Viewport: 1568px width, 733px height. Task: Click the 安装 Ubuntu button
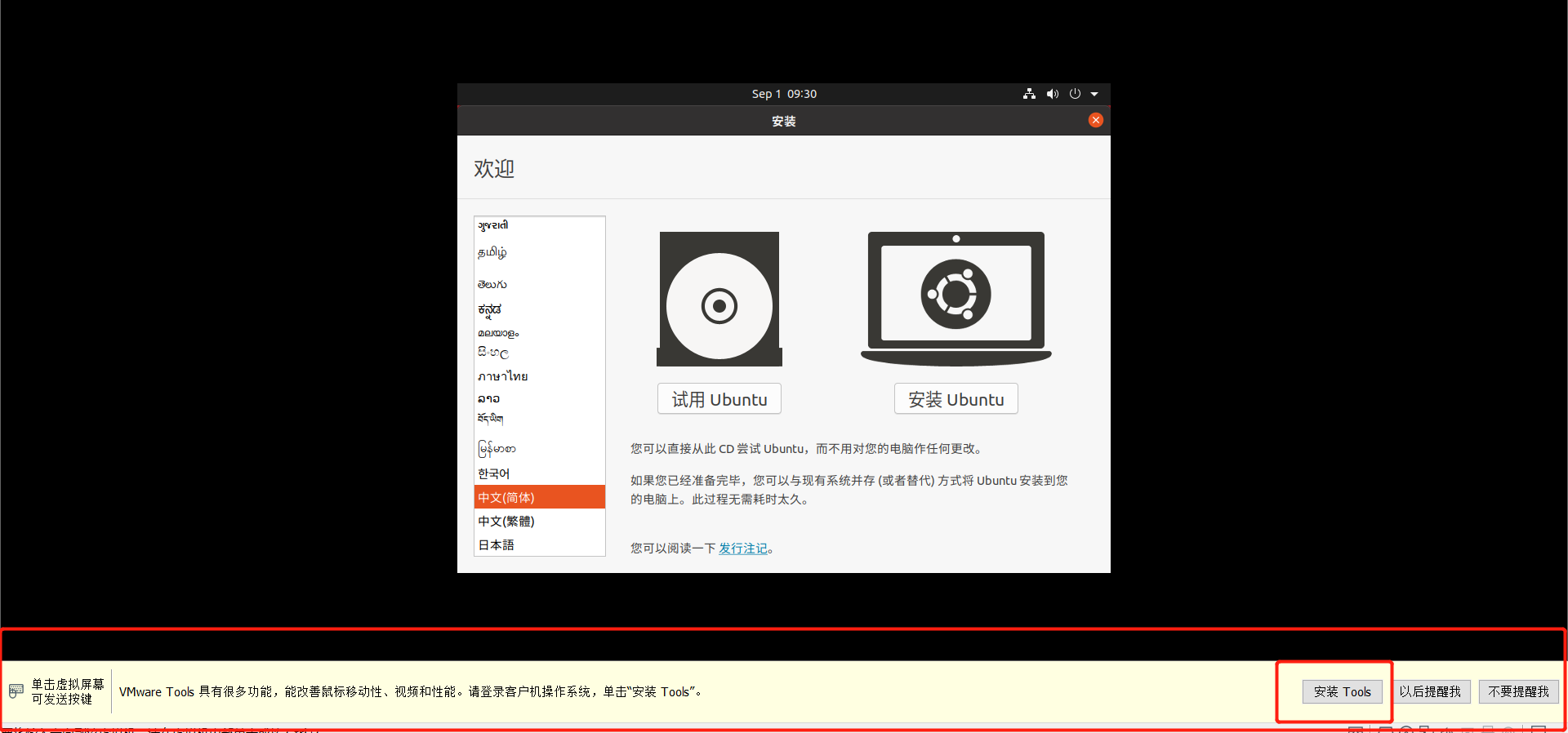(956, 399)
